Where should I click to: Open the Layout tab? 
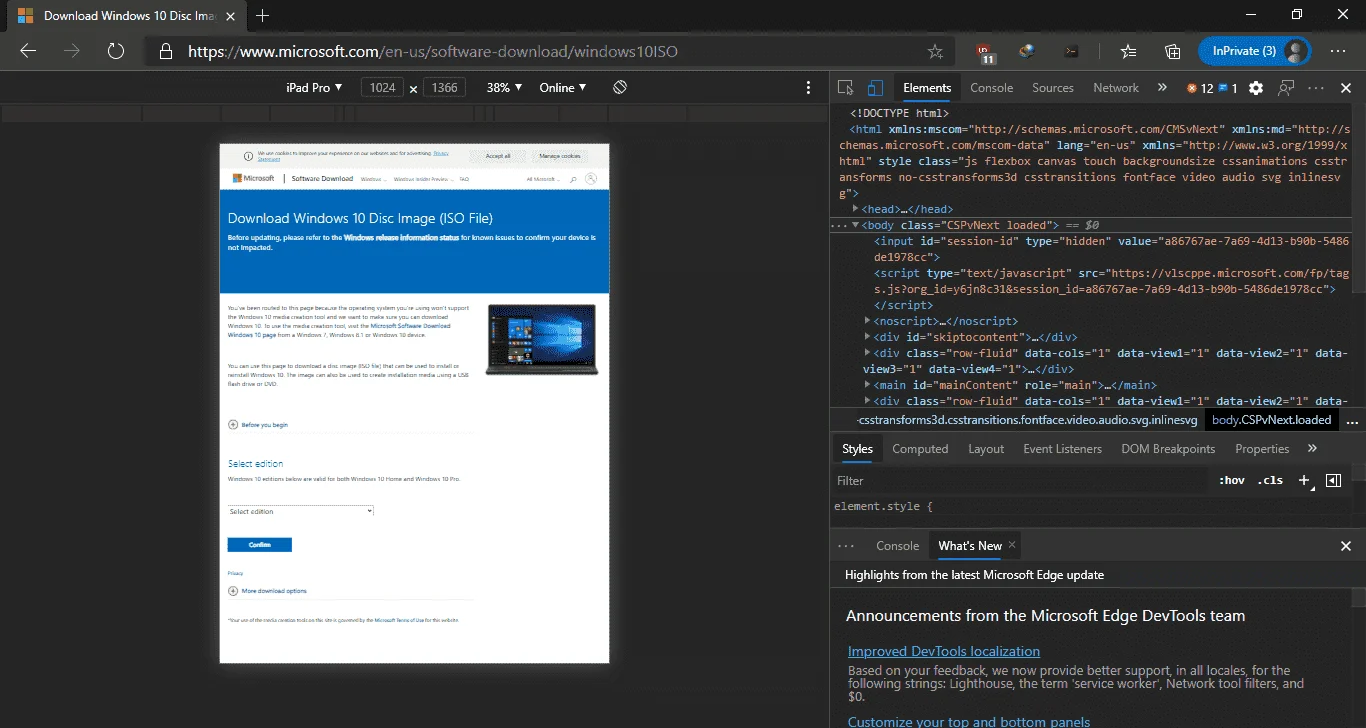click(x=986, y=449)
